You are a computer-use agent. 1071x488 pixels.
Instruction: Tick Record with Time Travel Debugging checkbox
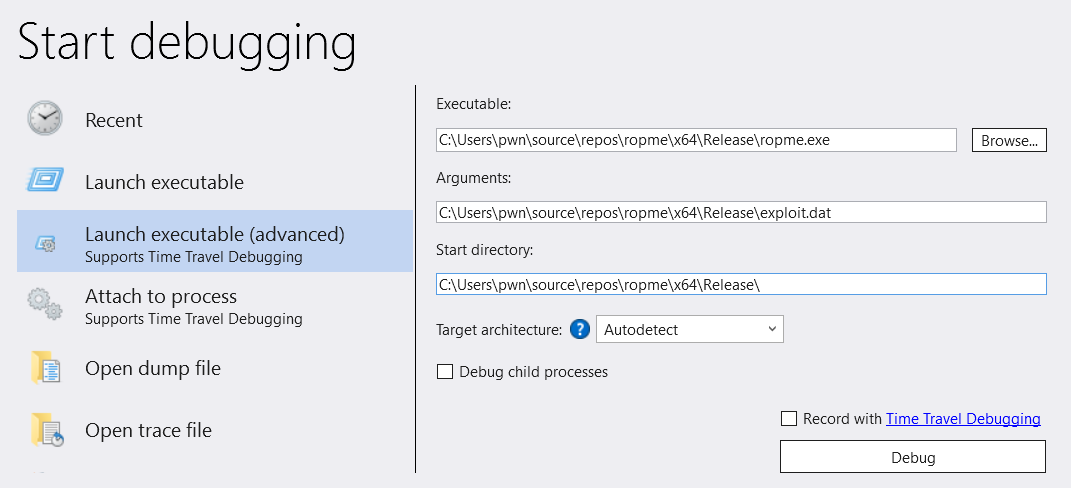pyautogui.click(x=789, y=418)
